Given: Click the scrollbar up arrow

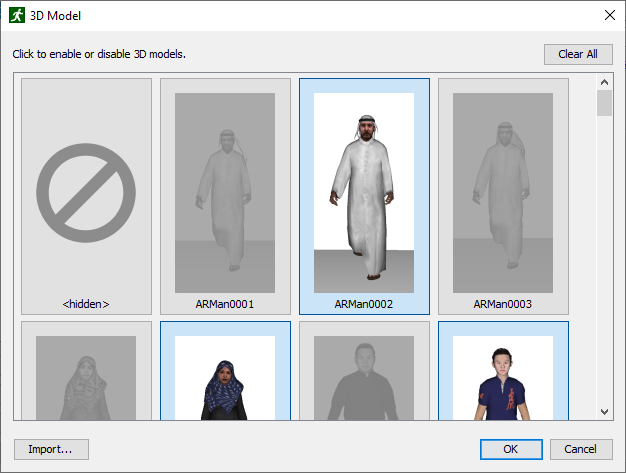Looking at the screenshot, I should coord(604,82).
